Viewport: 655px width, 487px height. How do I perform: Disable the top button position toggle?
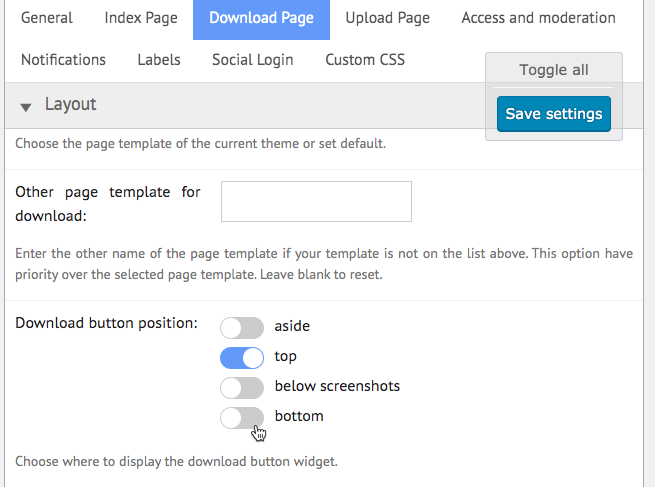pos(242,358)
